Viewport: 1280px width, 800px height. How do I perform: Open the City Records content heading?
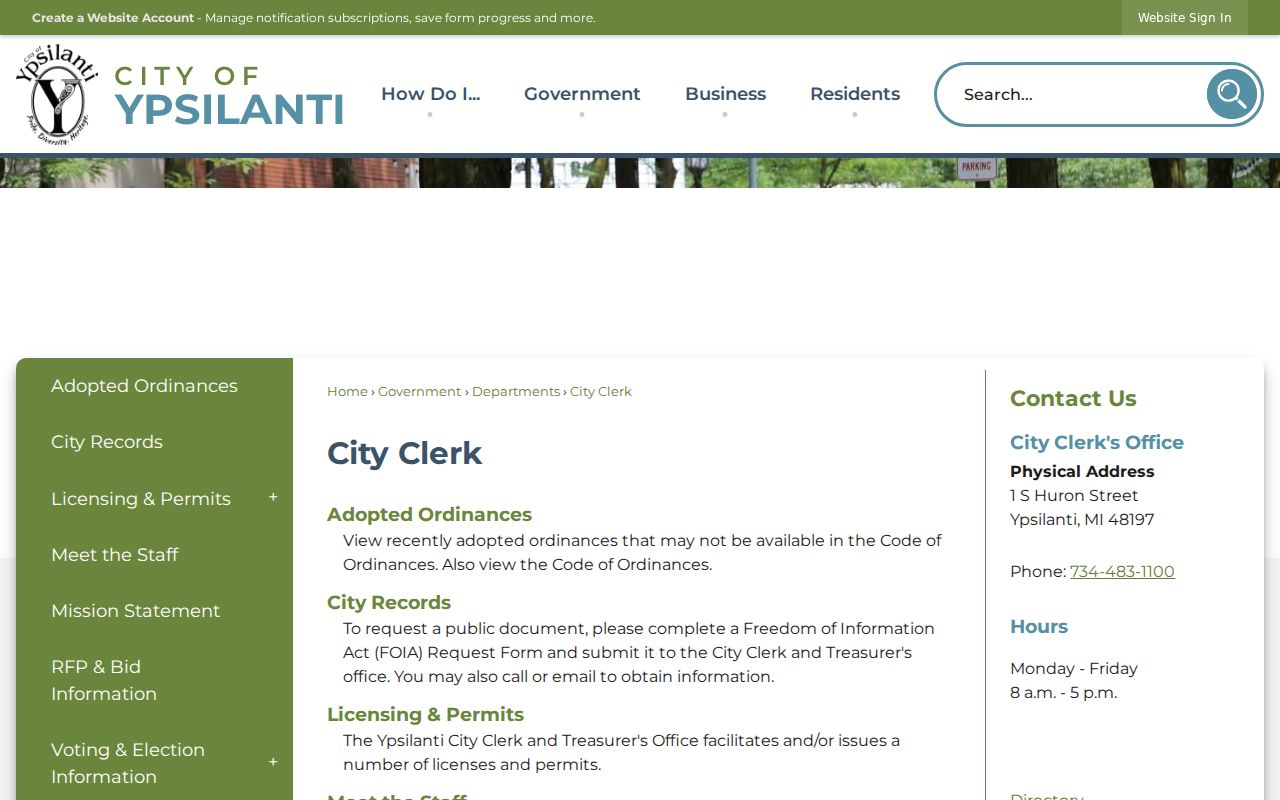click(x=389, y=602)
